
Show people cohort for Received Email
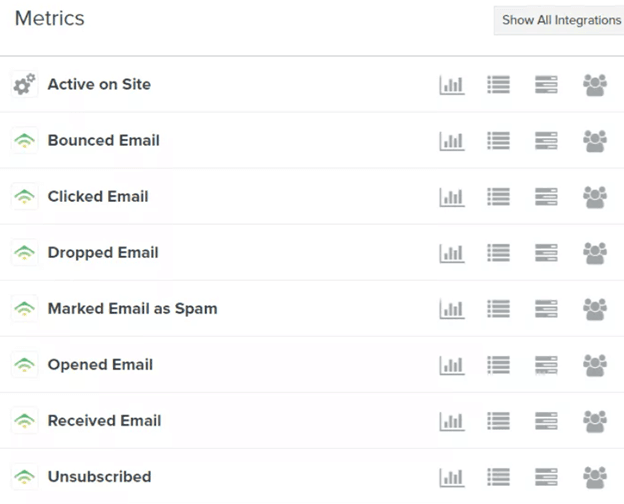tap(595, 422)
